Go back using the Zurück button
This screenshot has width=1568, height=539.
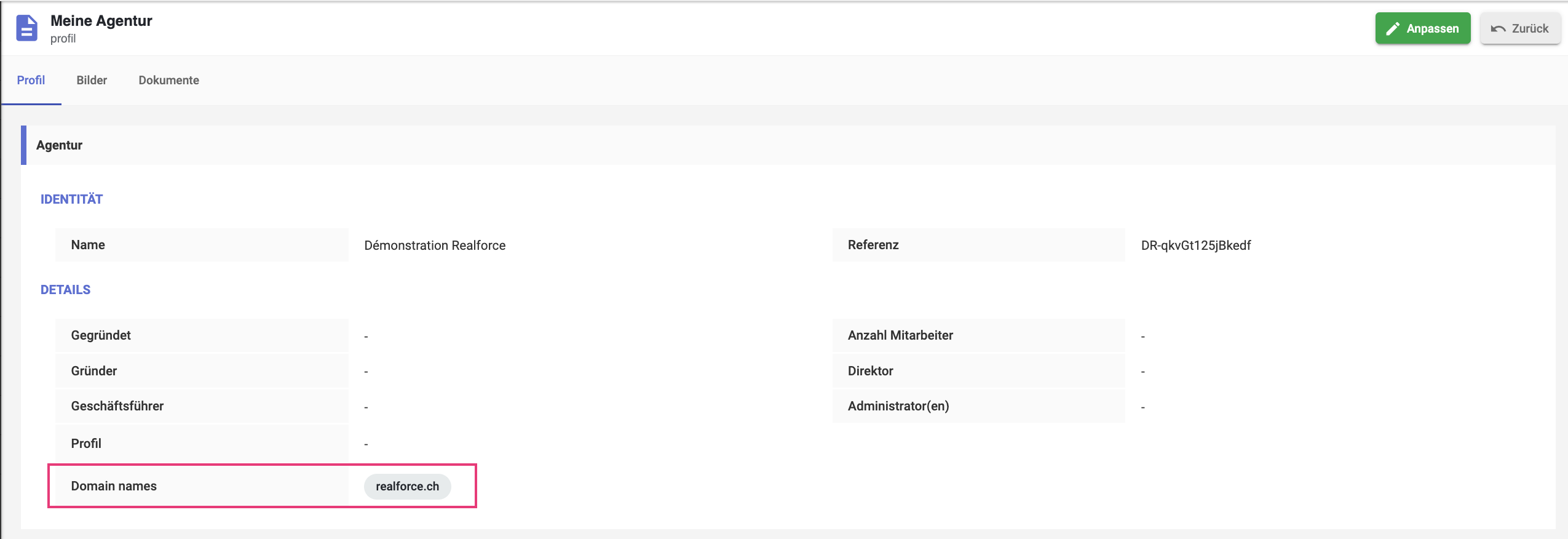tap(1520, 28)
